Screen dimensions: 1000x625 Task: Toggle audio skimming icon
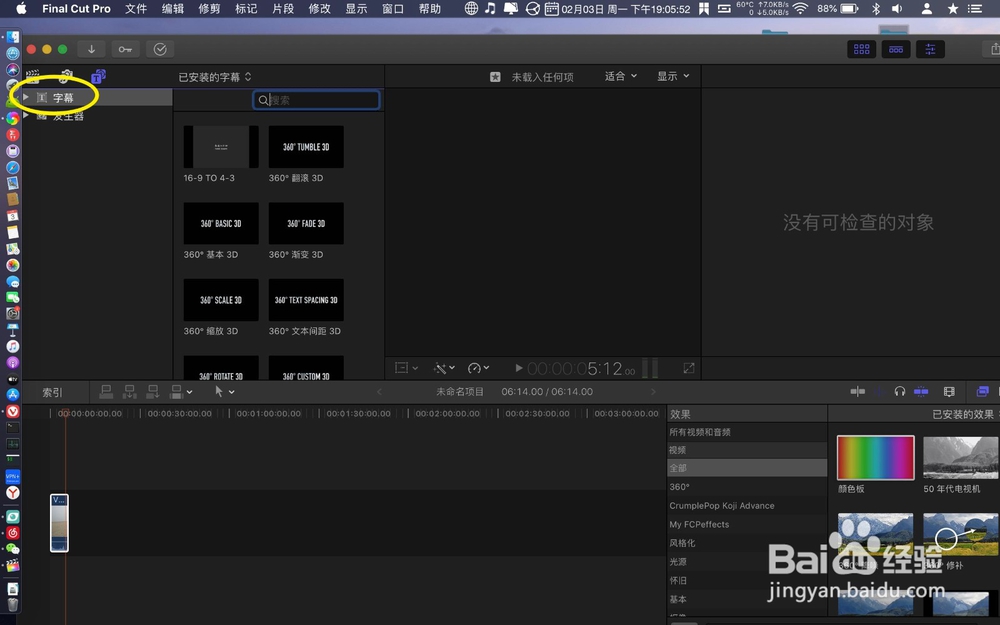[879, 391]
